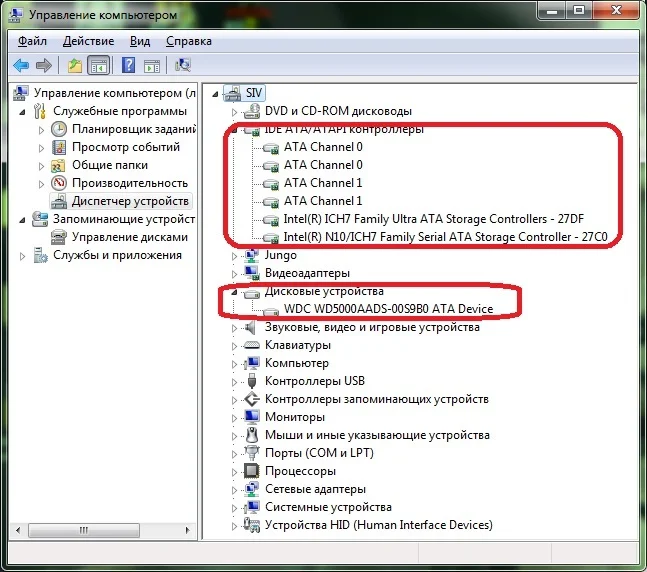
Task: Click the Службы и приложения icon
Action: click(40, 255)
